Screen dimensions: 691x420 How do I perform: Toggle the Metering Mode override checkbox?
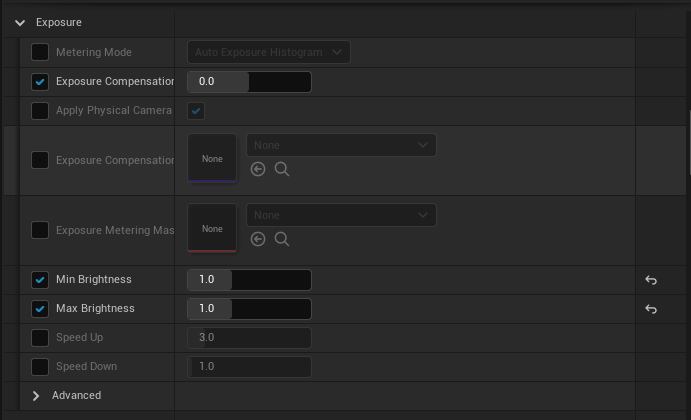pyautogui.click(x=40, y=52)
